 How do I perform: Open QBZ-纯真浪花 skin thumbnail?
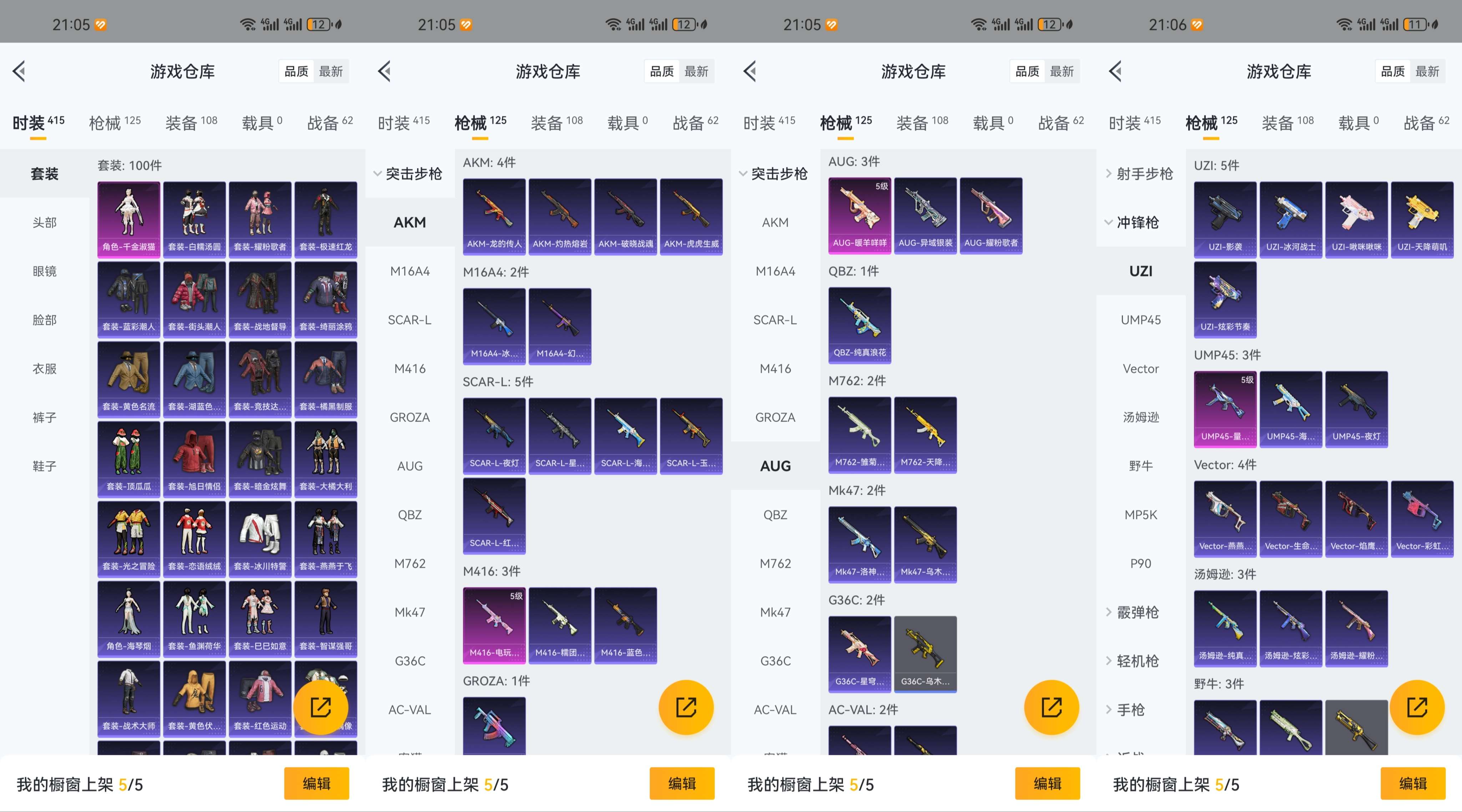[860, 325]
